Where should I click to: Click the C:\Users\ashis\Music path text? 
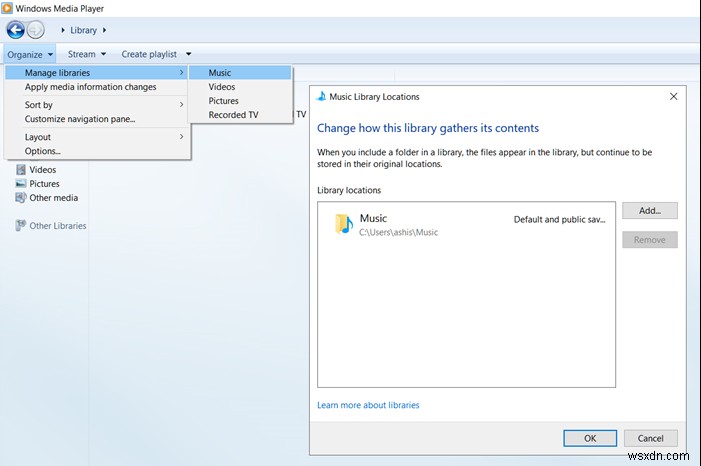coord(398,232)
